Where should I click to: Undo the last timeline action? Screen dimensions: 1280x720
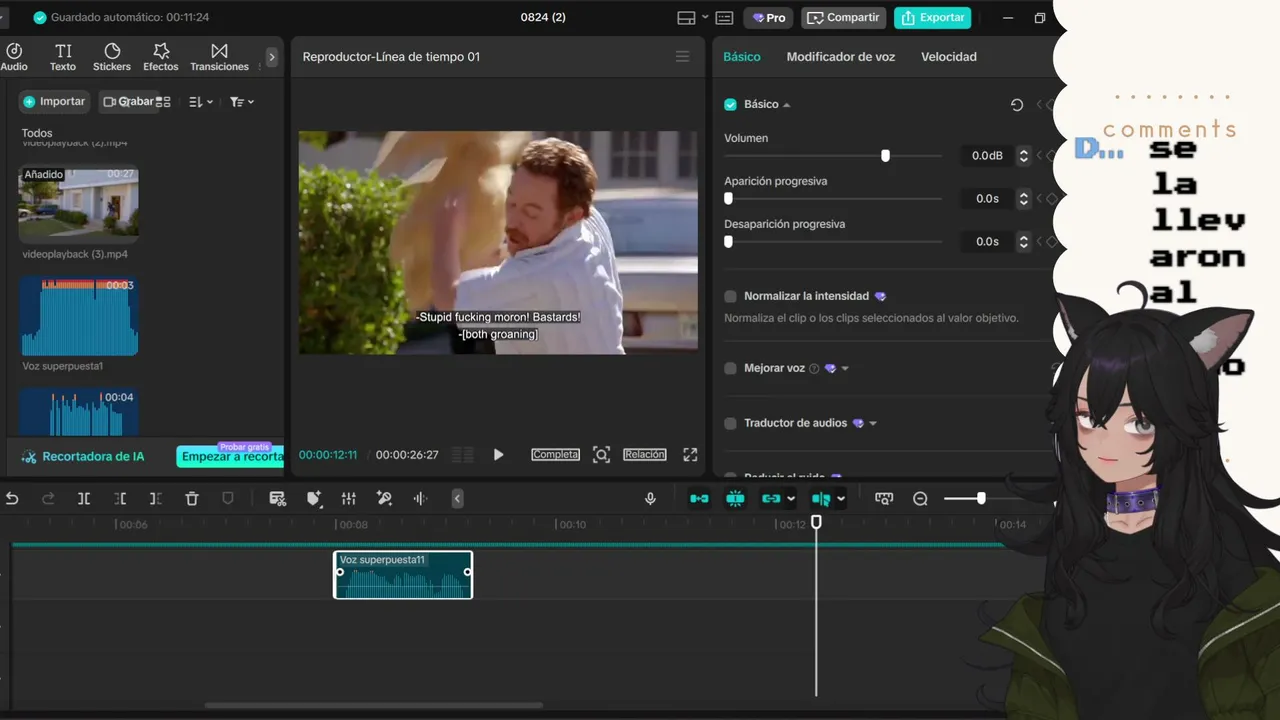pos(12,498)
